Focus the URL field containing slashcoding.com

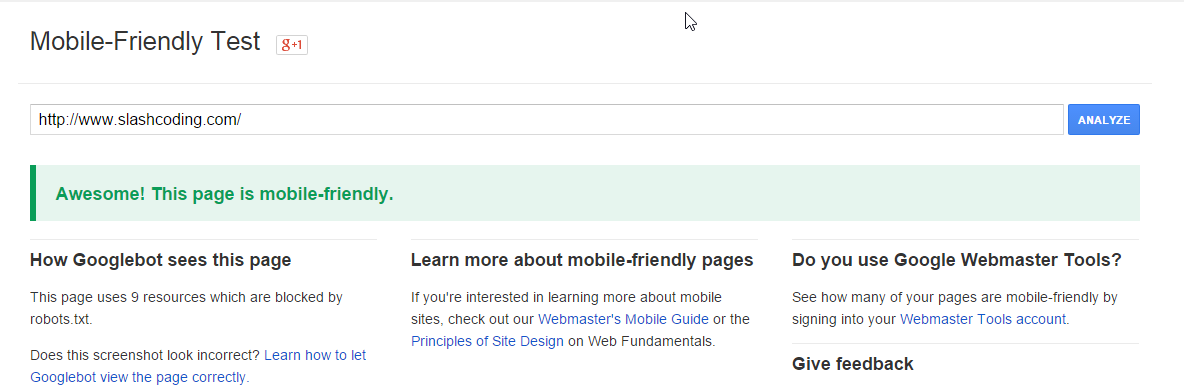click(x=547, y=119)
